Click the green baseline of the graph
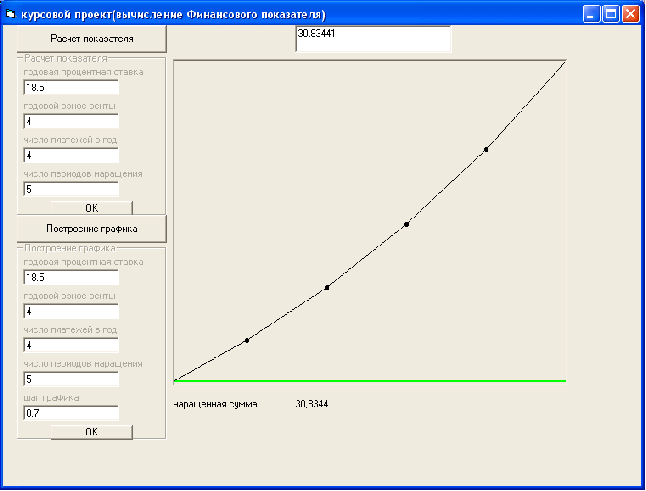 370,381
